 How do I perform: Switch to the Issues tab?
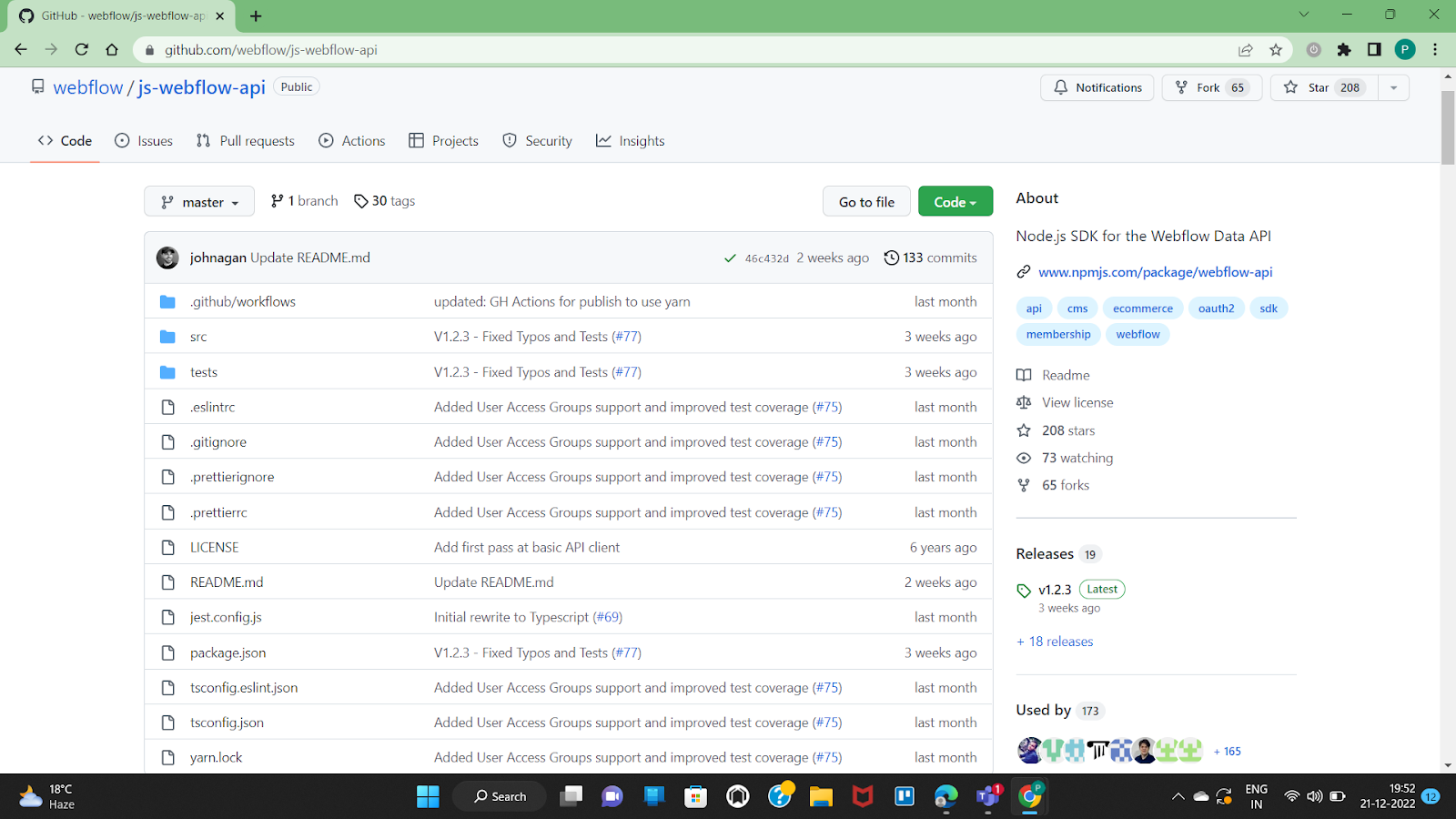click(144, 141)
